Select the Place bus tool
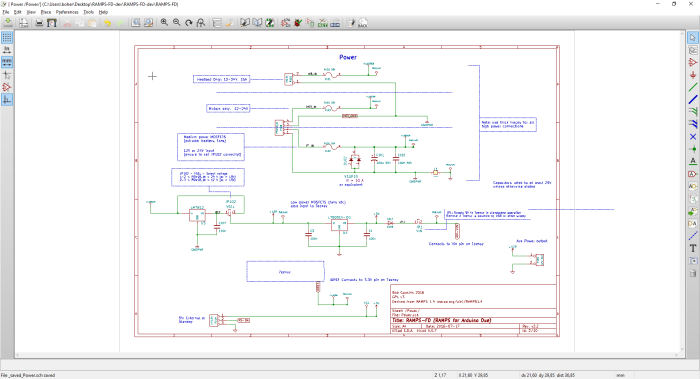 point(692,100)
